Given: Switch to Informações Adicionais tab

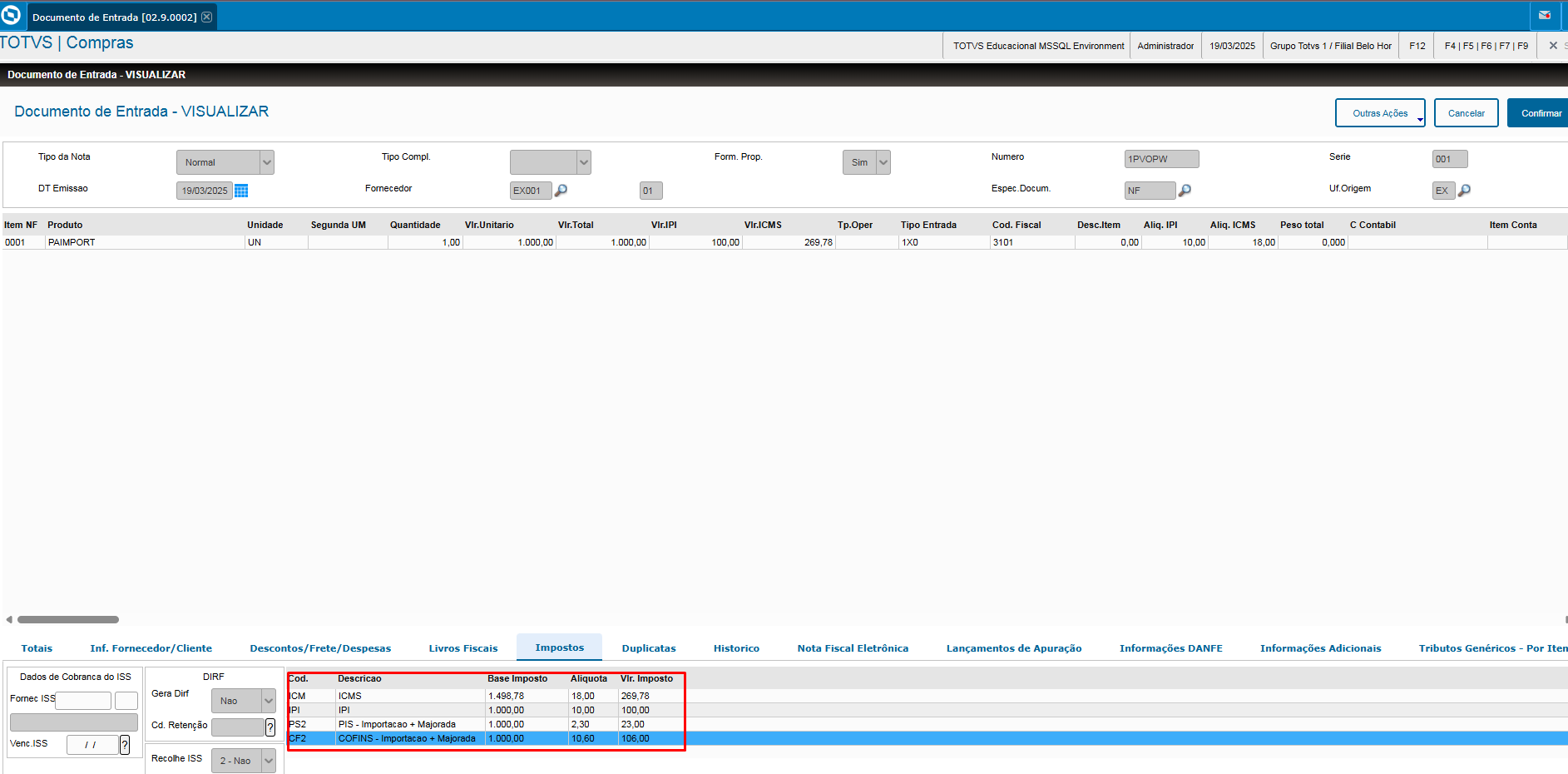Looking at the screenshot, I should pyautogui.click(x=1320, y=648).
